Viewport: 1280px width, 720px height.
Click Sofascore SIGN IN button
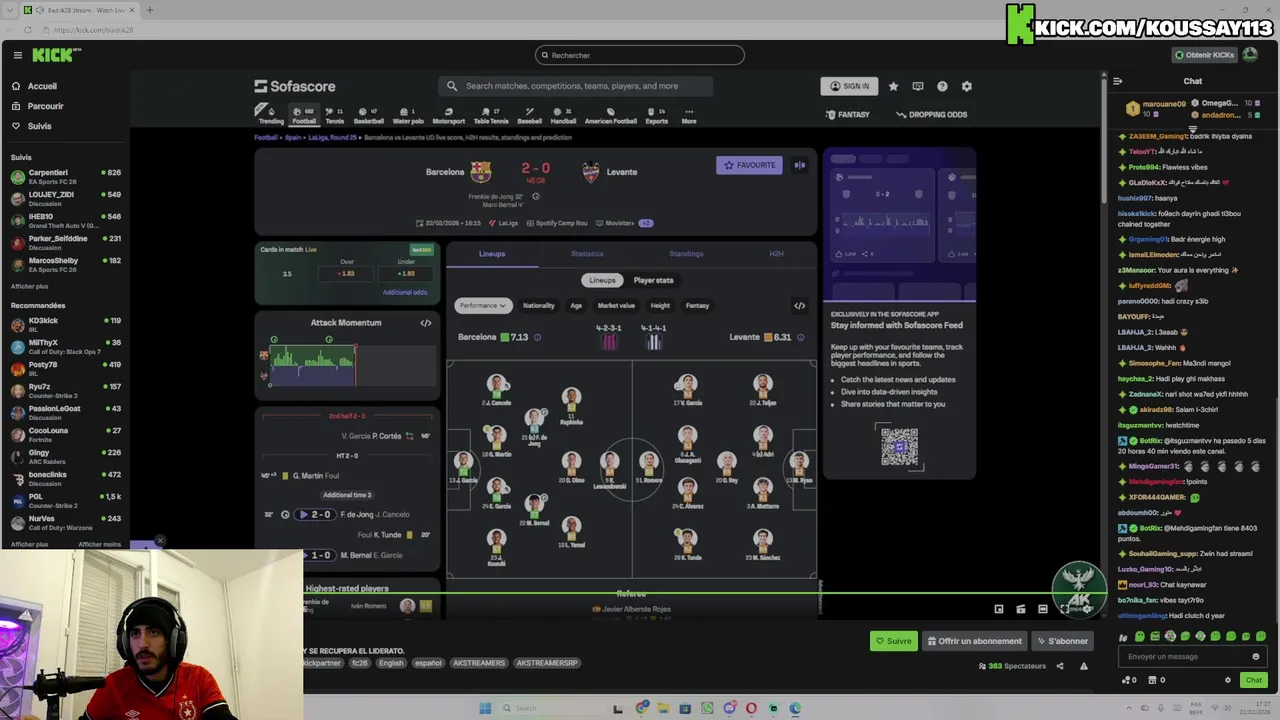[849, 86]
